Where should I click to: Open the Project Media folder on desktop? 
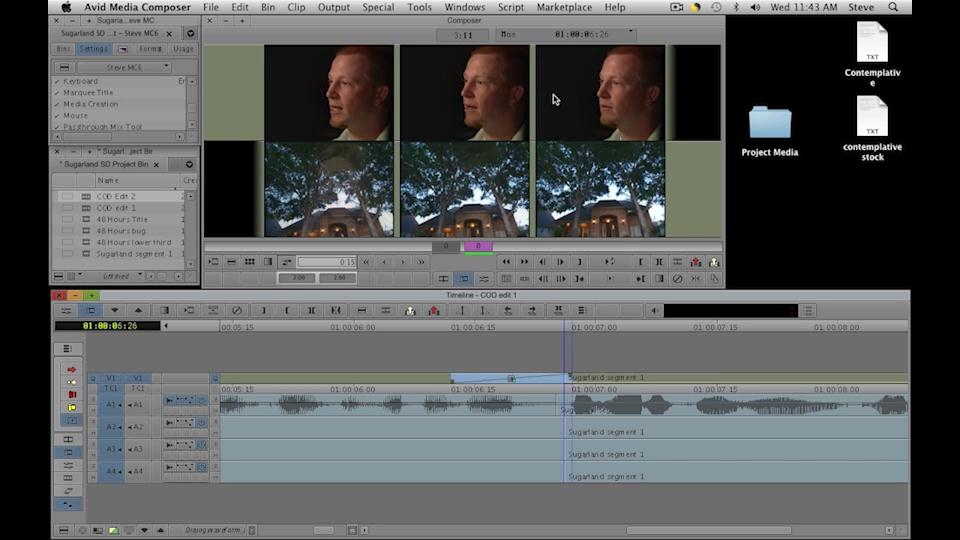coord(770,131)
